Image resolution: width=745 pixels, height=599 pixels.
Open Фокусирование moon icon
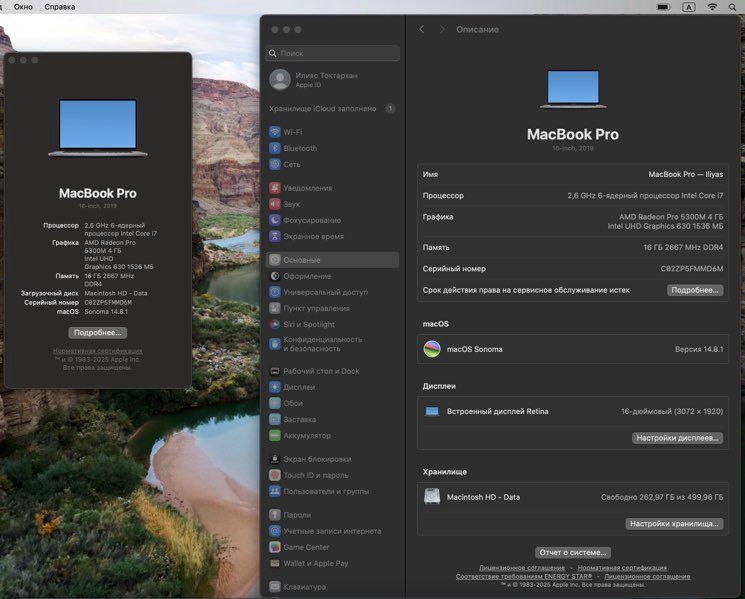(x=275, y=220)
